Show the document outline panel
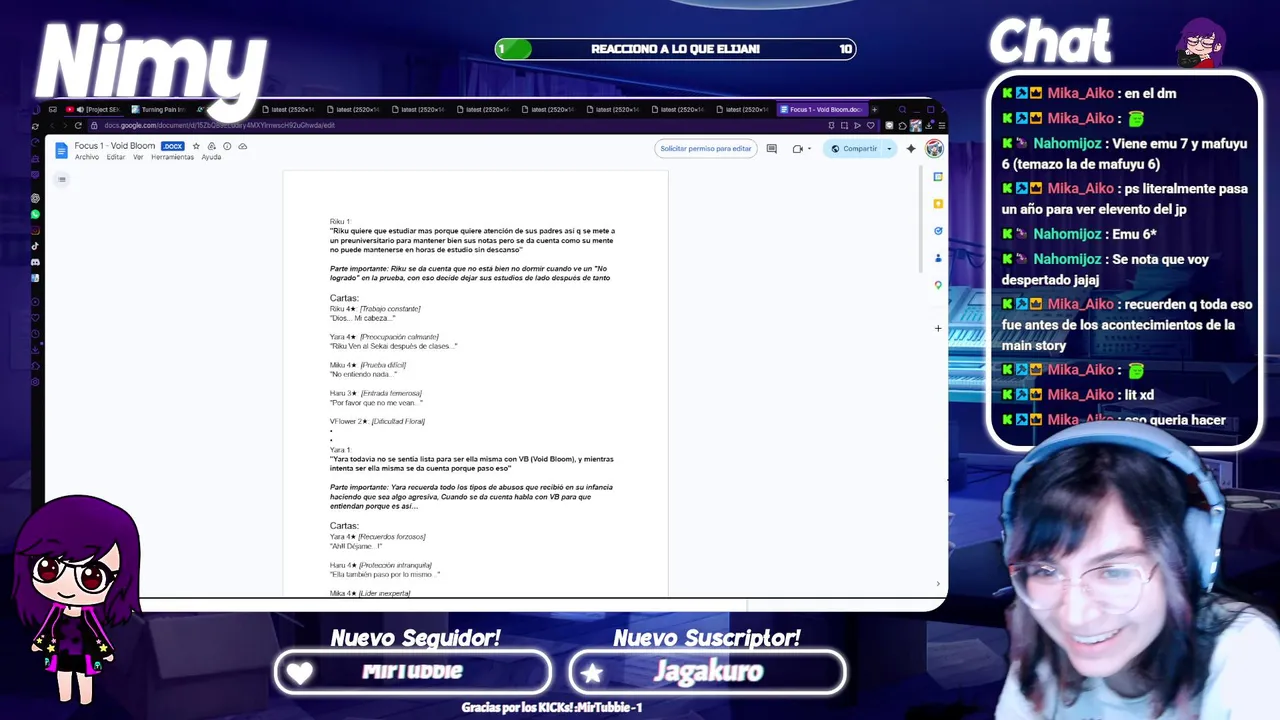The height and width of the screenshot is (720, 1280). [x=62, y=180]
